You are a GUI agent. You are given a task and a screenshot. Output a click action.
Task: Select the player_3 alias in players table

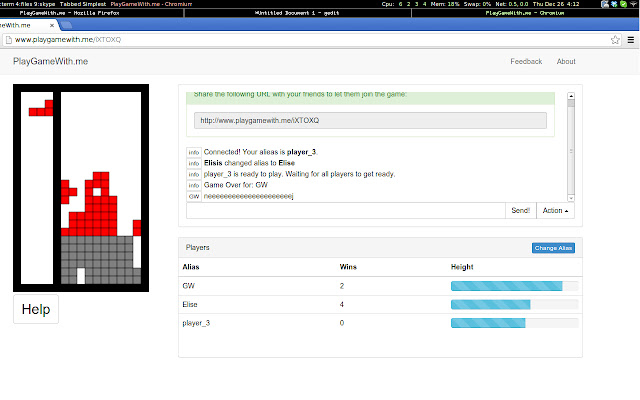coord(196,323)
